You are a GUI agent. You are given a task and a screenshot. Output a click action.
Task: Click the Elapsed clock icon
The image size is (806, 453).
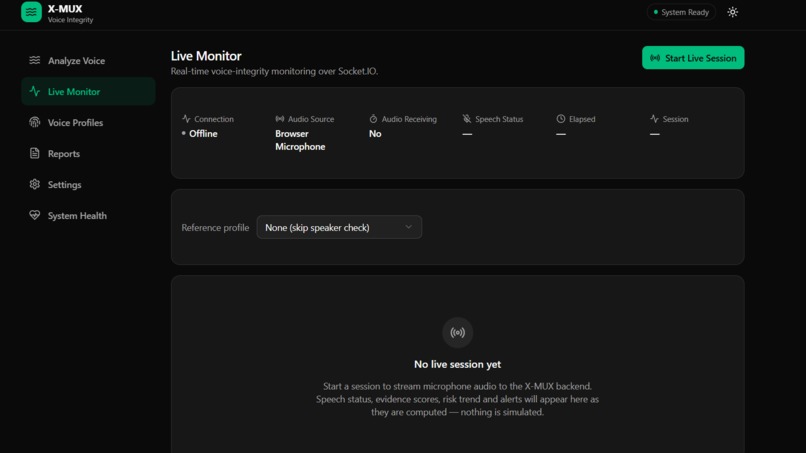pyautogui.click(x=561, y=119)
